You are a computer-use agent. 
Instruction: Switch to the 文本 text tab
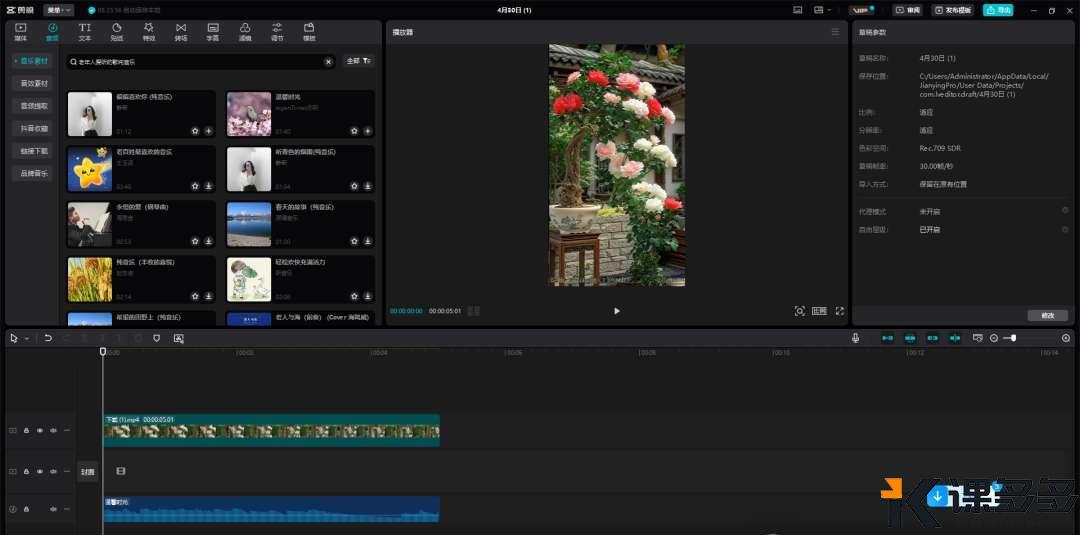85,32
